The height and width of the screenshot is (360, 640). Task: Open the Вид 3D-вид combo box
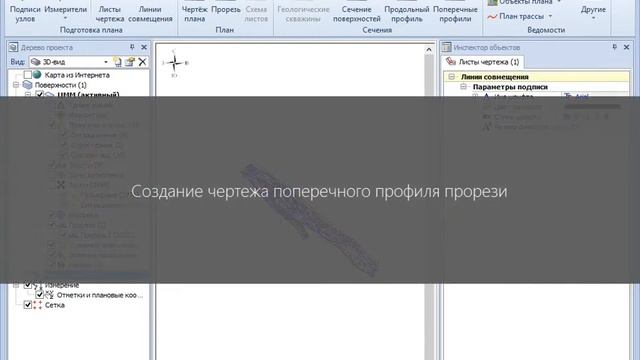70,62
